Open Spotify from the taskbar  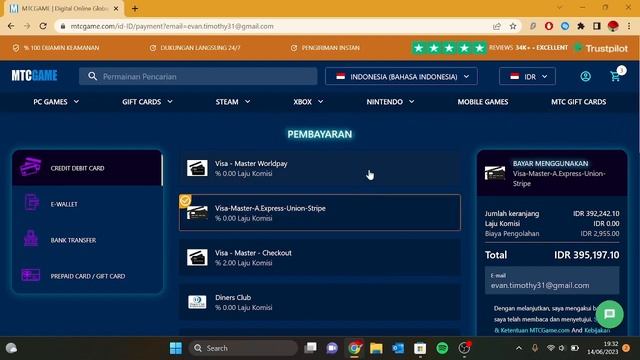point(442,348)
